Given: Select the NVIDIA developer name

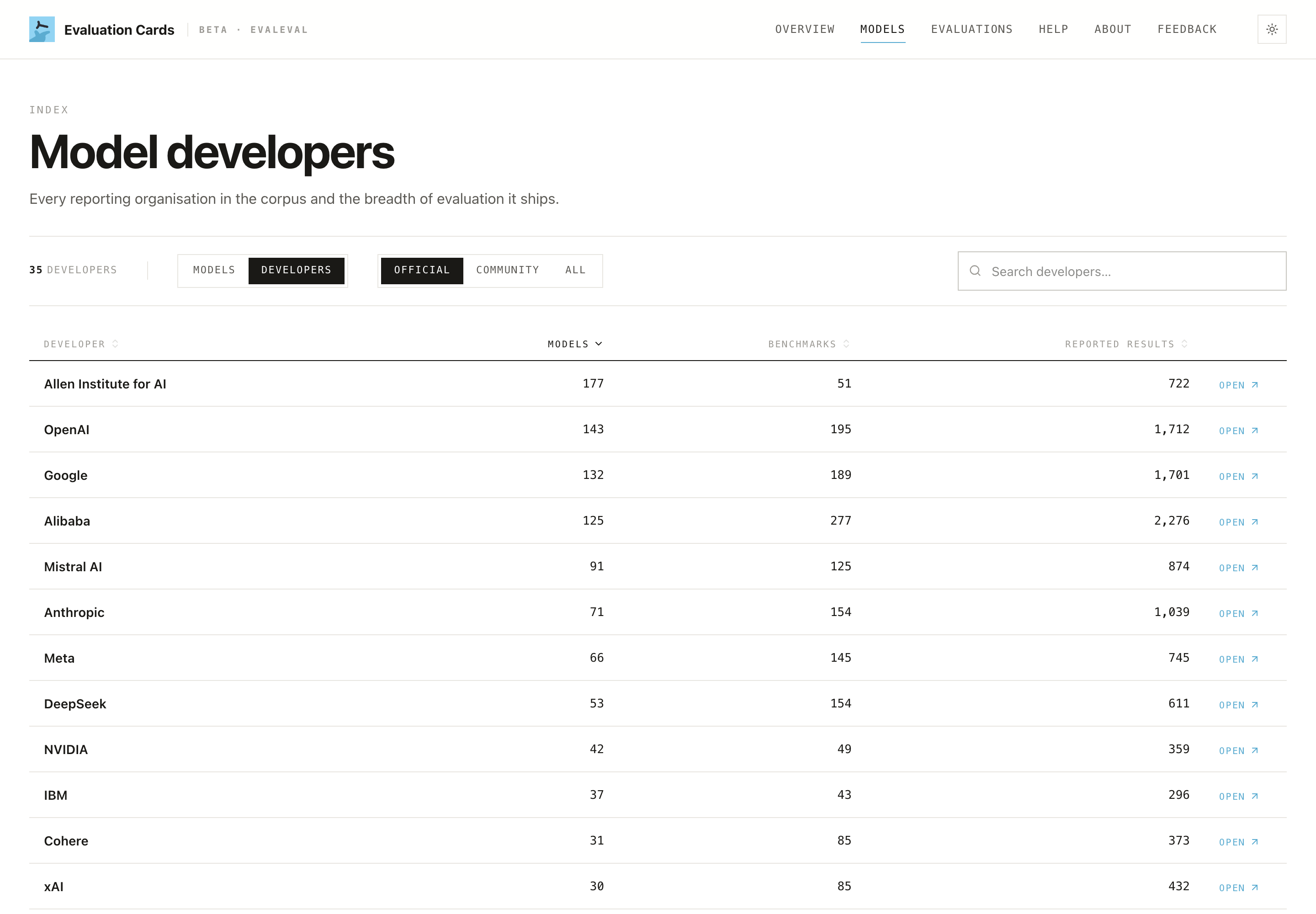Looking at the screenshot, I should (x=66, y=749).
